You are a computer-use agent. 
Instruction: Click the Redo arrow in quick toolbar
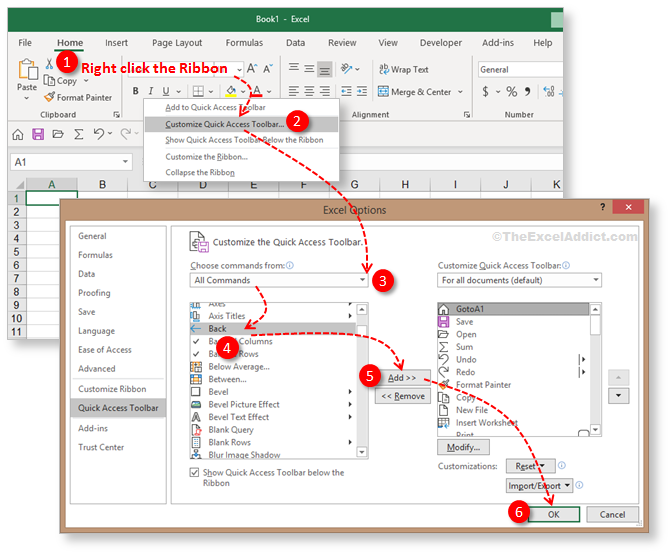[126, 134]
